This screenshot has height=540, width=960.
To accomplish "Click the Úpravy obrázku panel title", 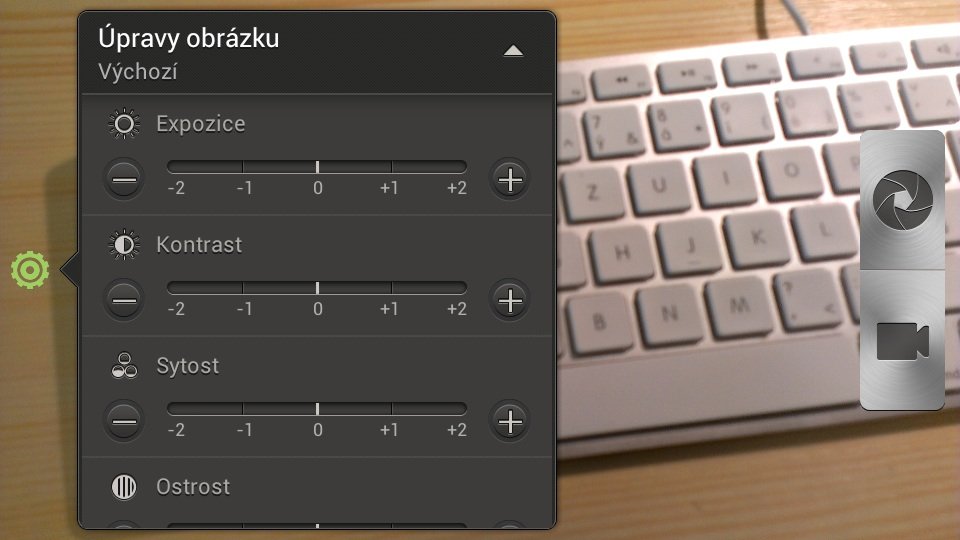I will pyautogui.click(x=189, y=38).
